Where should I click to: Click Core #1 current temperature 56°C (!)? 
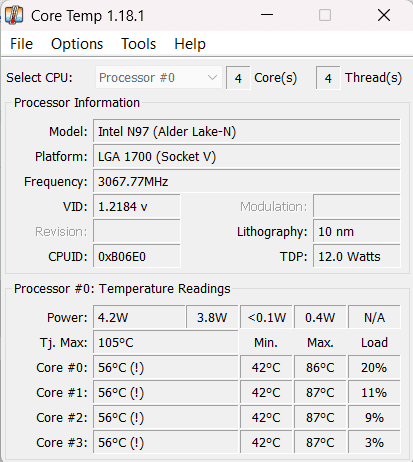[x=166, y=393]
